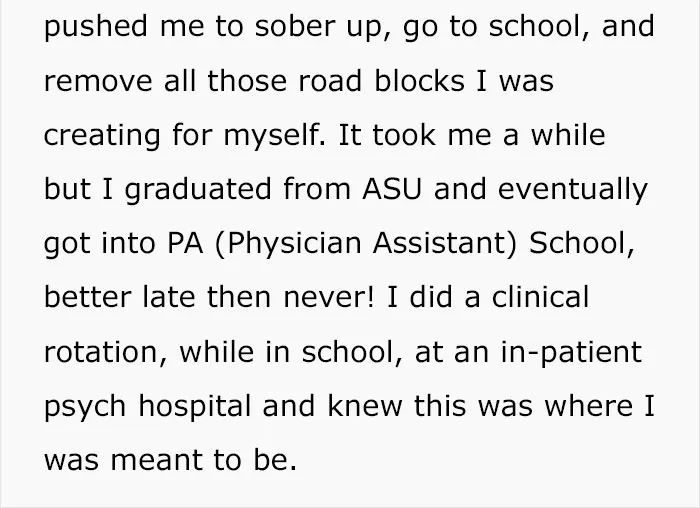The width and height of the screenshot is (700, 508).
Task: Click the word "creating" in the third line
Action: point(102,137)
